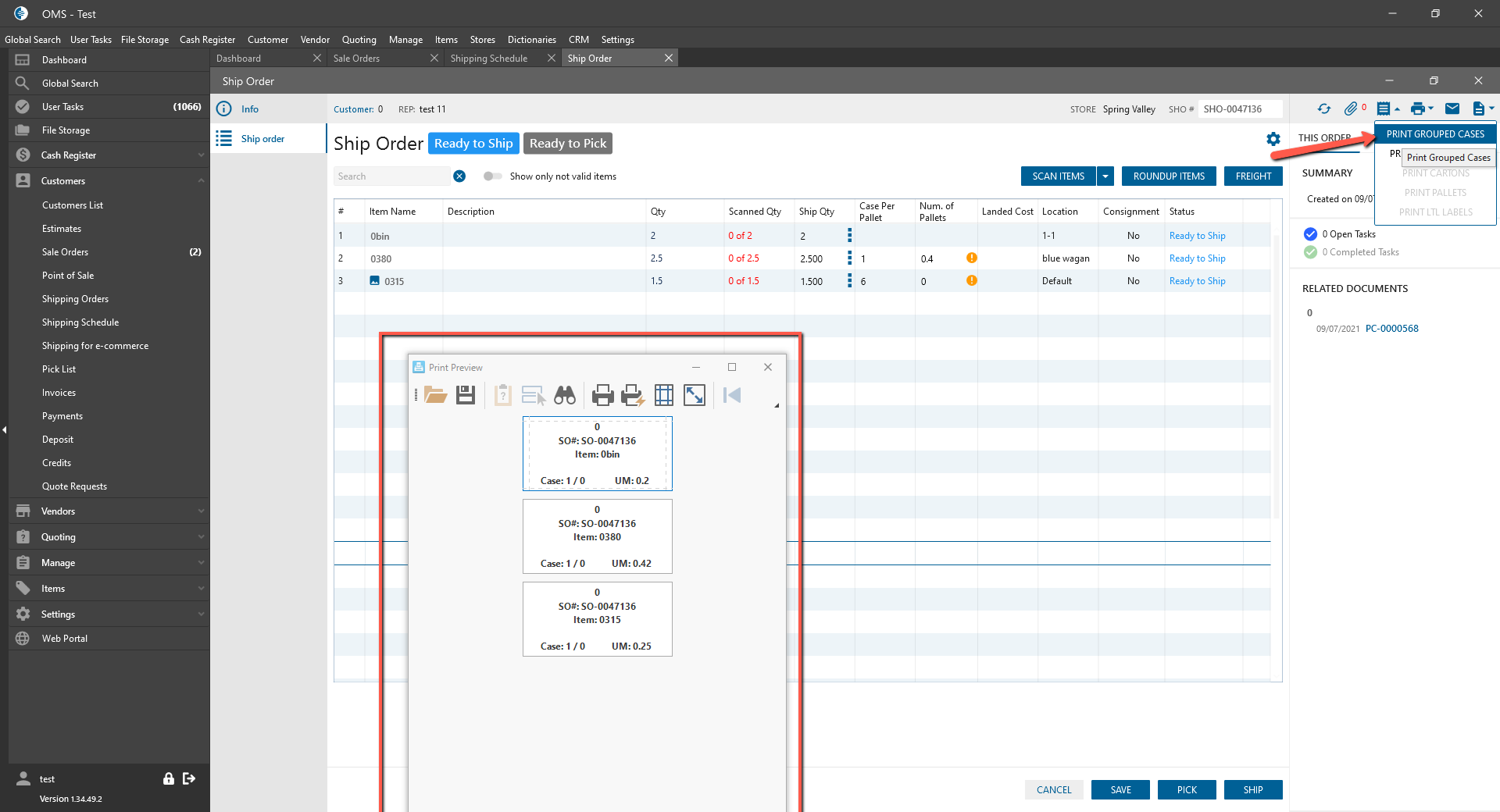
Task: Open attachments with the paperclip icon
Action: pyautogui.click(x=1350, y=109)
